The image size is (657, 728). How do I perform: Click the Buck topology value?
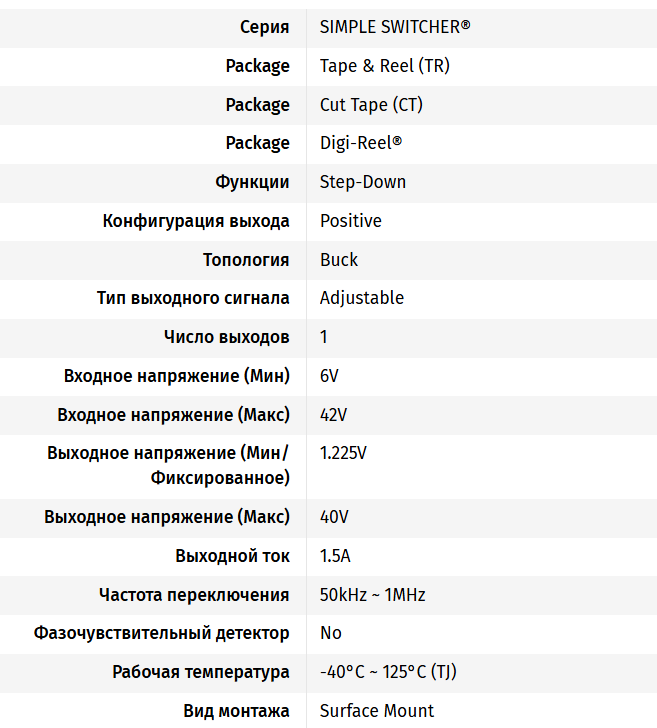click(339, 260)
